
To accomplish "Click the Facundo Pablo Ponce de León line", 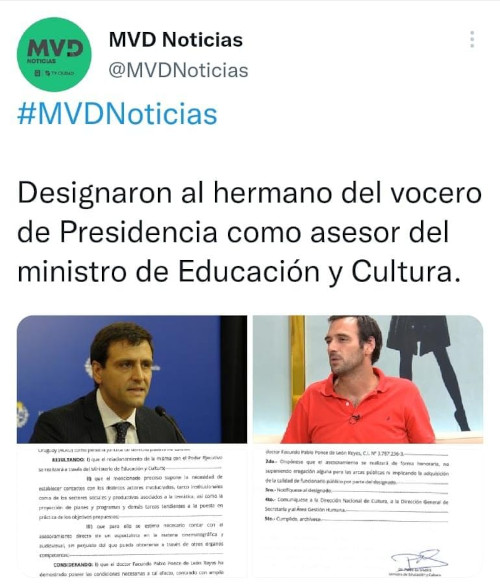I will (334, 453).
